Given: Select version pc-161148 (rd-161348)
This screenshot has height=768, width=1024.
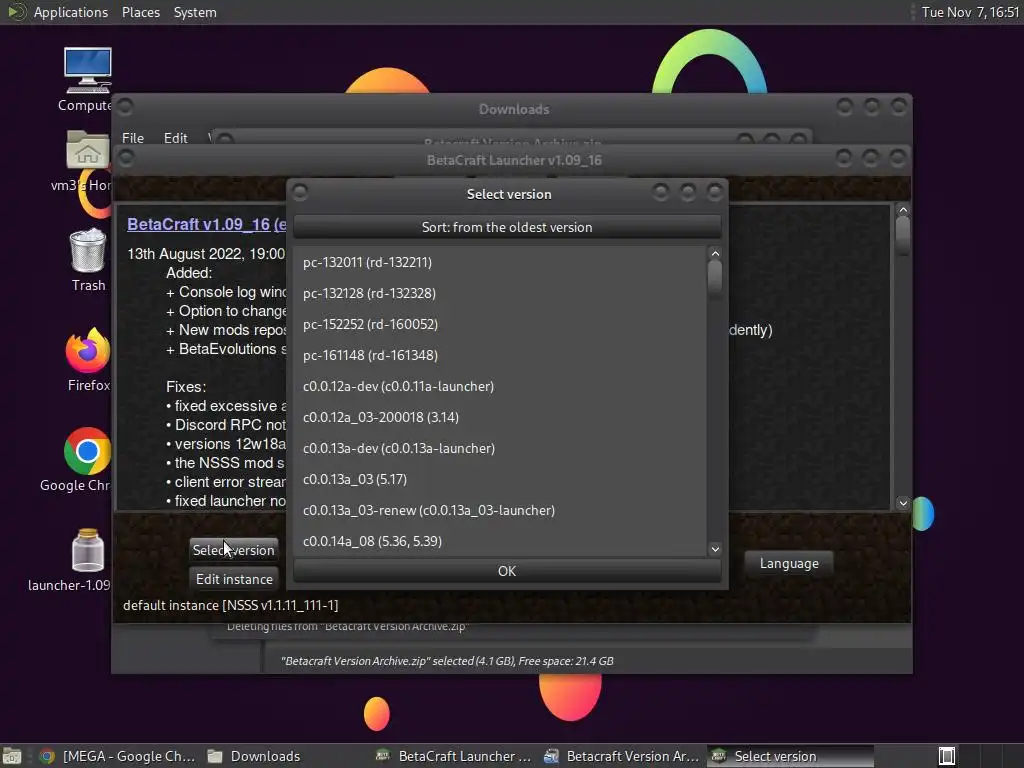Looking at the screenshot, I should coord(500,355).
